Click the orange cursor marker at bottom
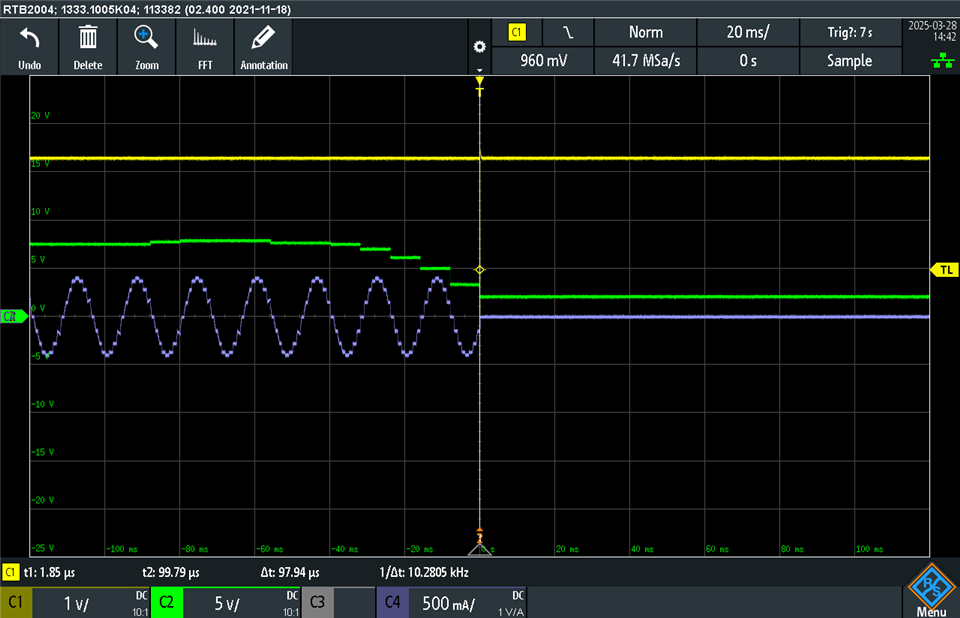 (x=479, y=536)
